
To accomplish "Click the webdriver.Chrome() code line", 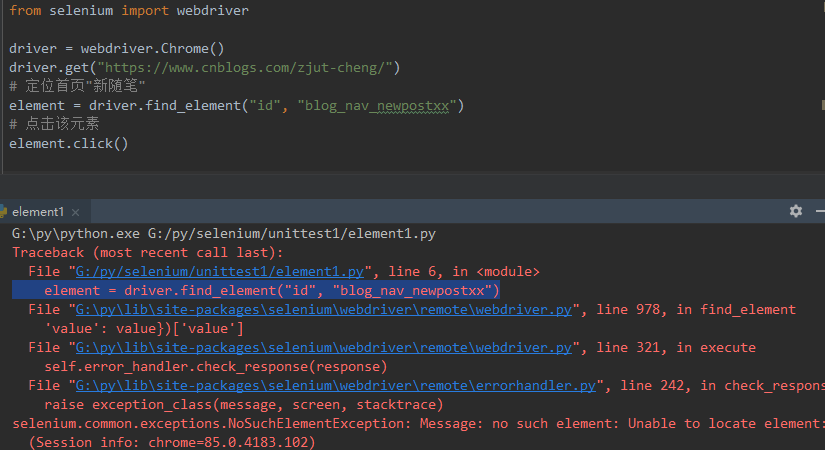I will click(x=117, y=48).
